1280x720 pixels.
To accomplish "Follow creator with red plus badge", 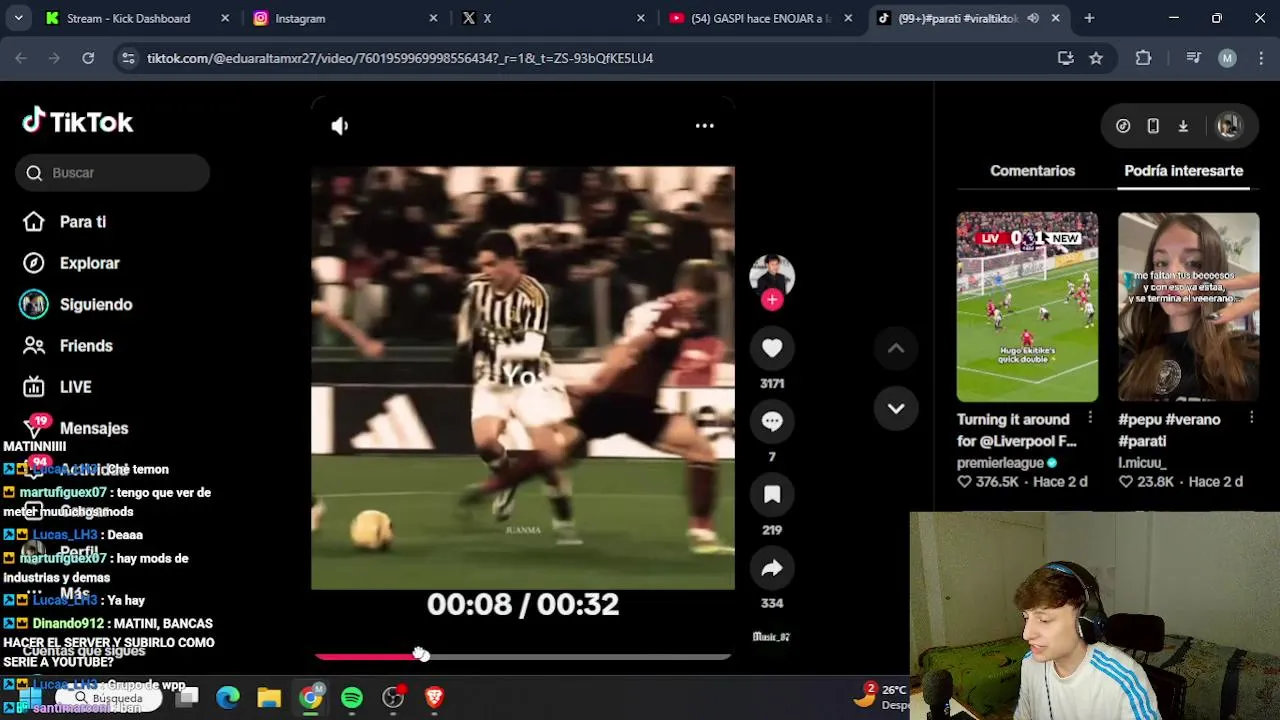I will [x=772, y=299].
